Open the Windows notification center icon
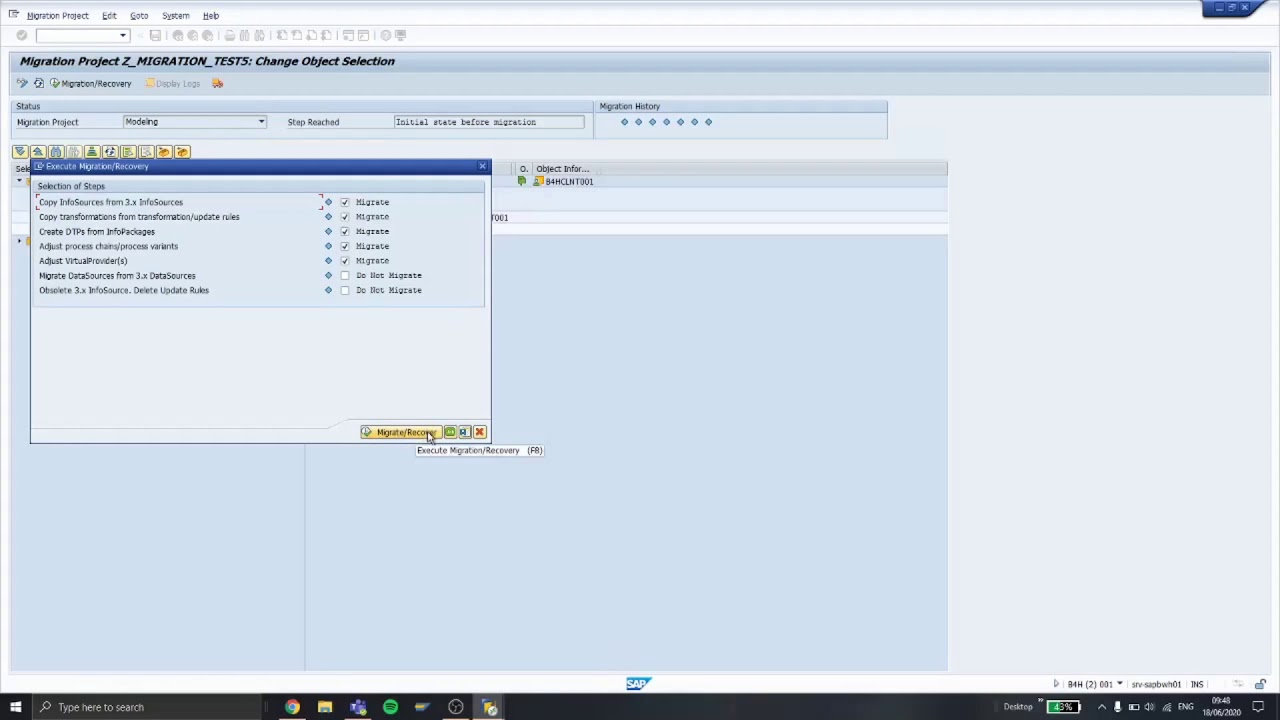Screen dimensions: 1280x720 pyautogui.click(x=1258, y=707)
